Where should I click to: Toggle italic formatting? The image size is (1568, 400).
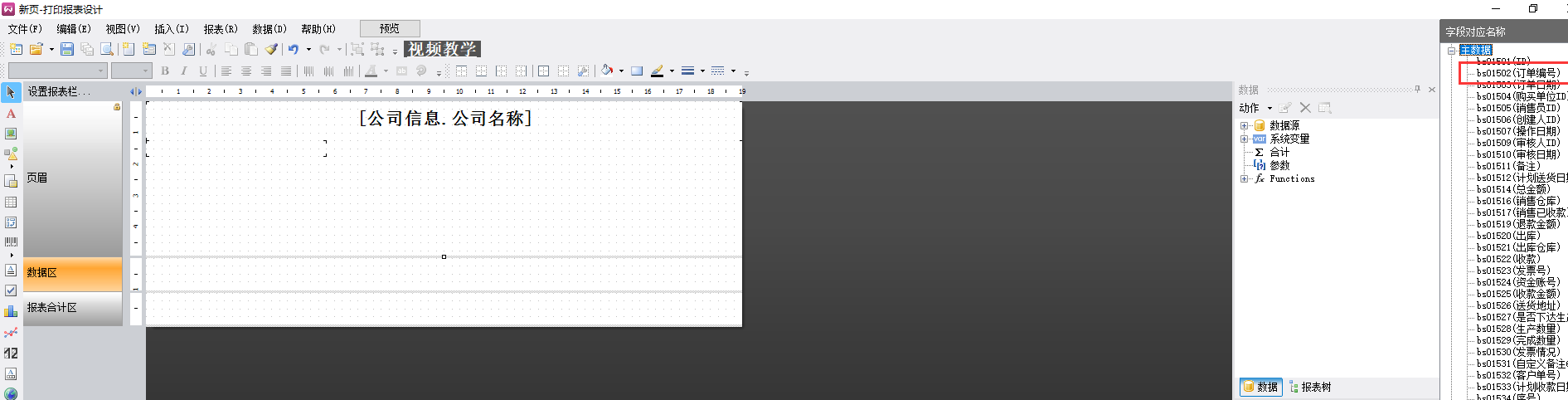click(184, 71)
